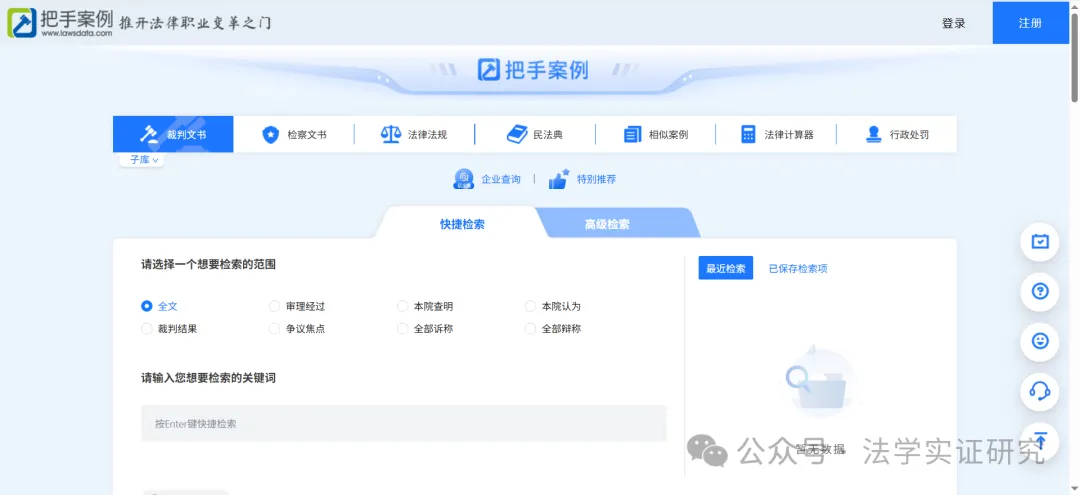The image size is (1080, 495).
Task: Click the book icon for 民法典
Action: pyautogui.click(x=517, y=134)
